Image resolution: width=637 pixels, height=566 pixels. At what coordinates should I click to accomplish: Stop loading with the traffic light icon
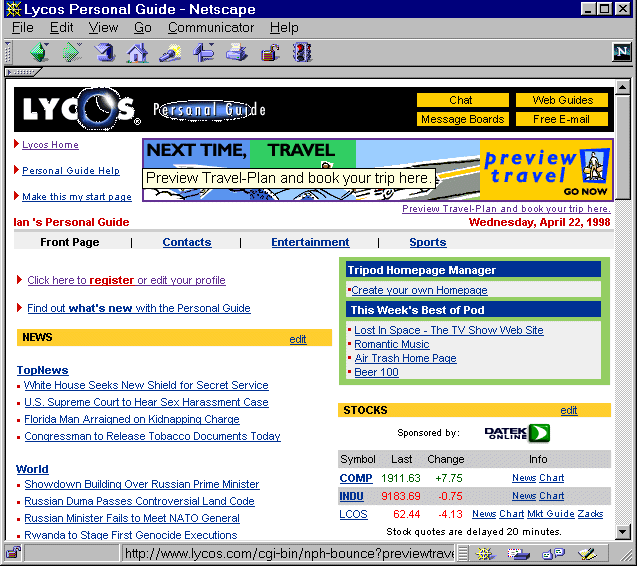[302, 52]
